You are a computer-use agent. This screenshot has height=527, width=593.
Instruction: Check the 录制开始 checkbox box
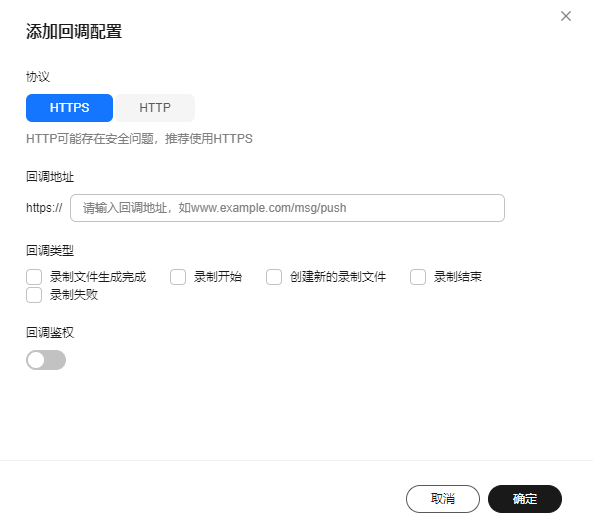coord(178,277)
